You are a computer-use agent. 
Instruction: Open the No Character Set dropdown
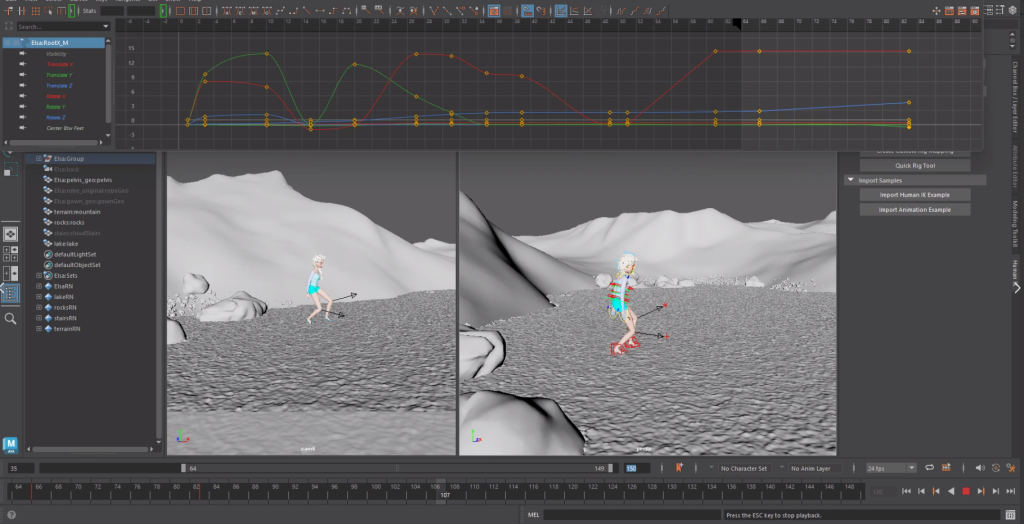[745, 468]
